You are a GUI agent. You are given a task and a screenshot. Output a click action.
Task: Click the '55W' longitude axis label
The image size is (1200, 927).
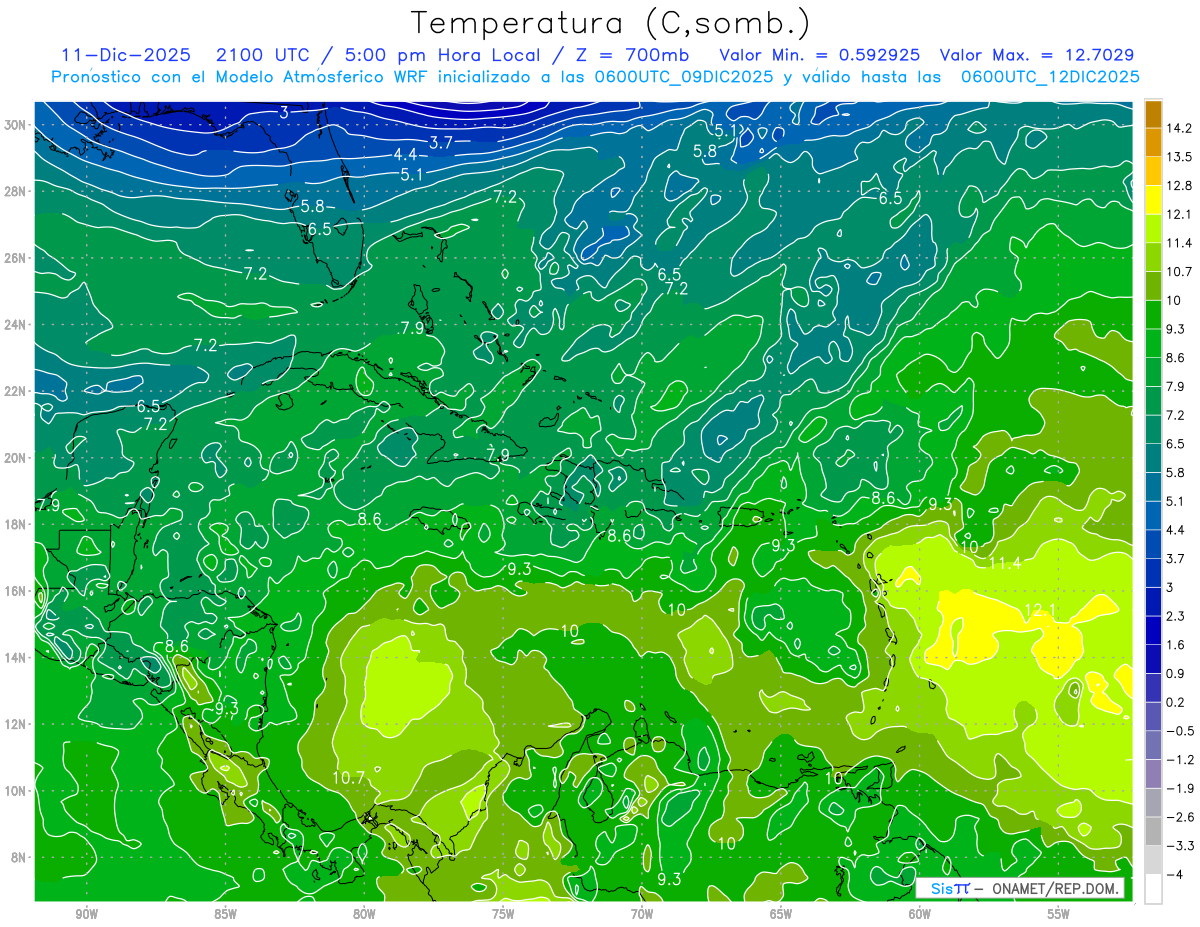coord(1059,914)
